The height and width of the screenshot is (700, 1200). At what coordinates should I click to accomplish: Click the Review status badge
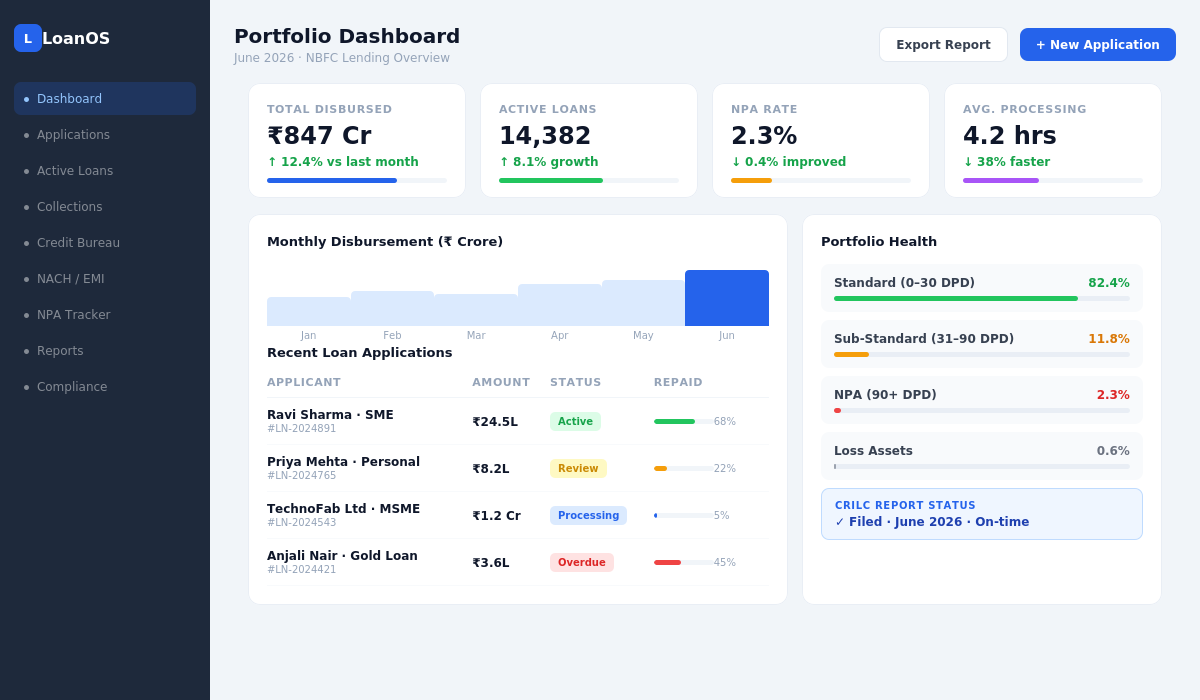(x=578, y=469)
